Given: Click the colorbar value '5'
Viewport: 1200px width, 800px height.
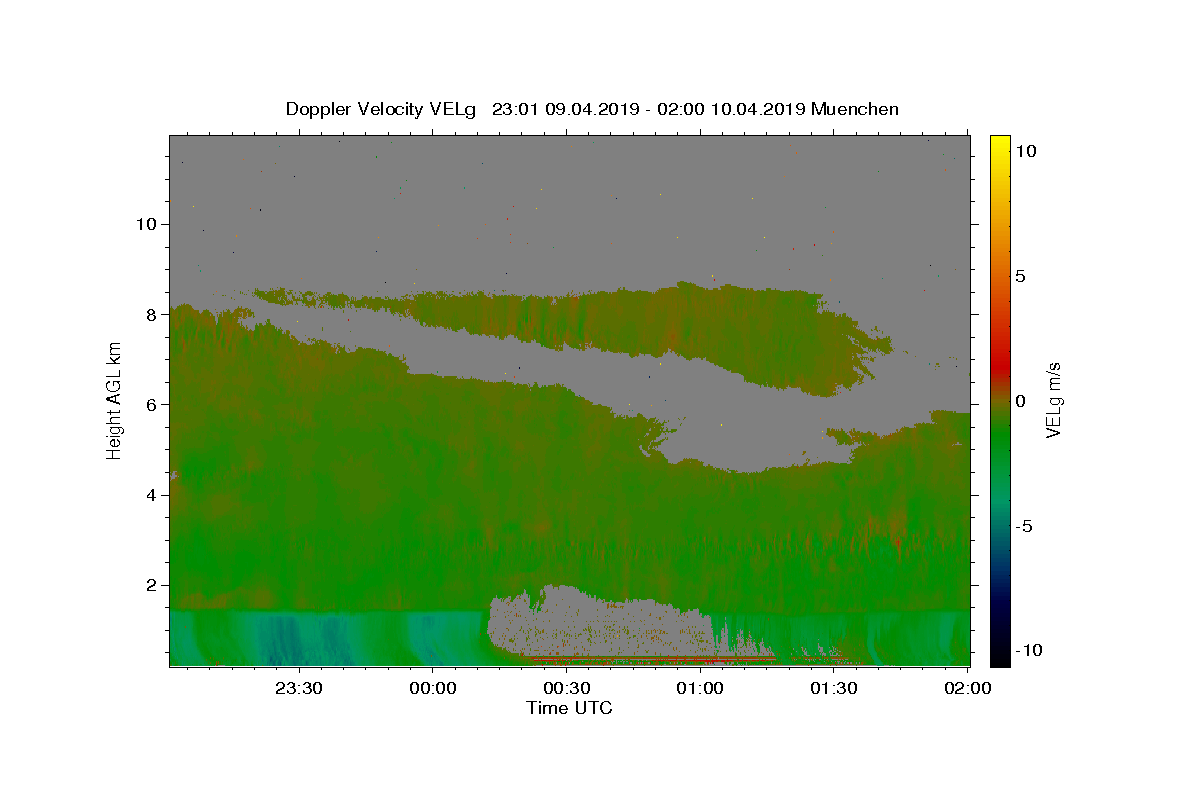Looking at the screenshot, I should click(x=1020, y=276).
